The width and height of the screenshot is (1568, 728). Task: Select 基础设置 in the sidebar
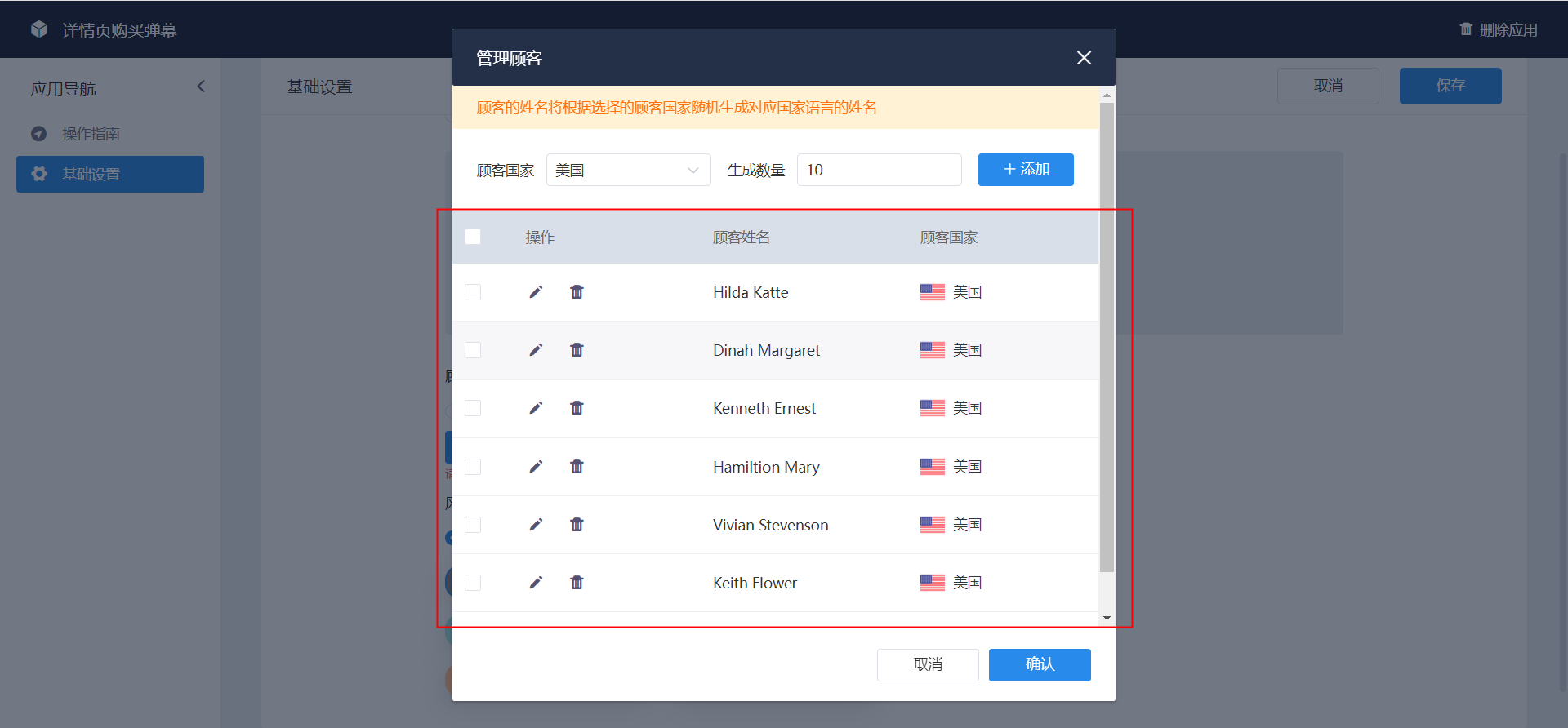[x=110, y=174]
